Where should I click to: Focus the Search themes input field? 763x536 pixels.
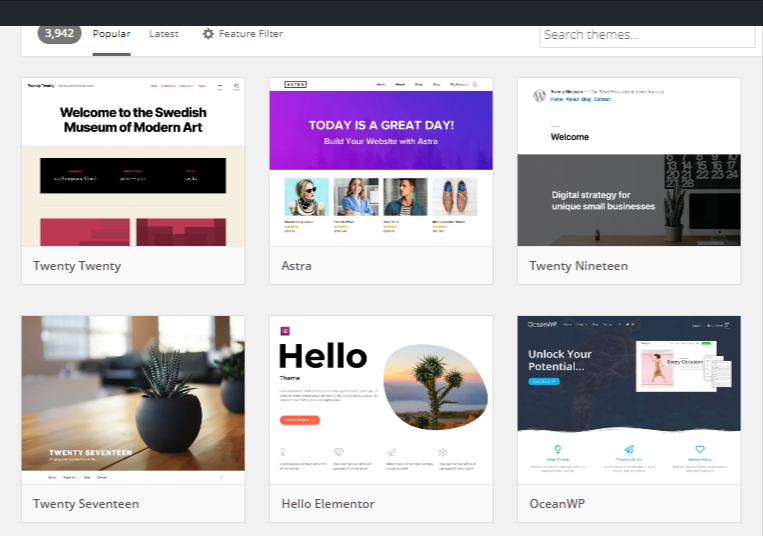(647, 35)
